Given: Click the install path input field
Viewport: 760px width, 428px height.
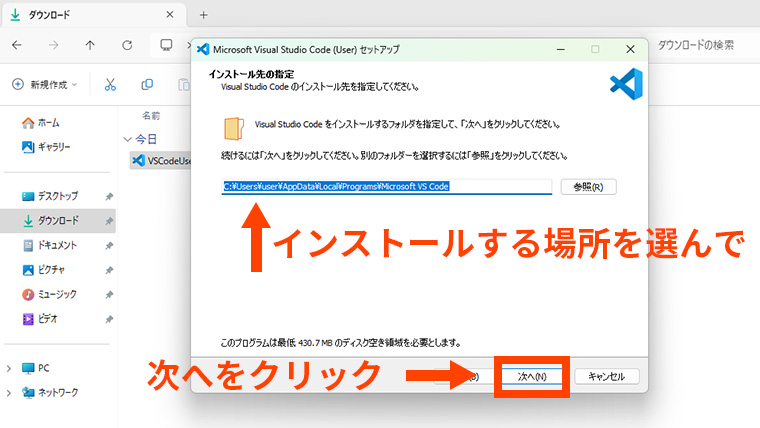Looking at the screenshot, I should (386, 187).
